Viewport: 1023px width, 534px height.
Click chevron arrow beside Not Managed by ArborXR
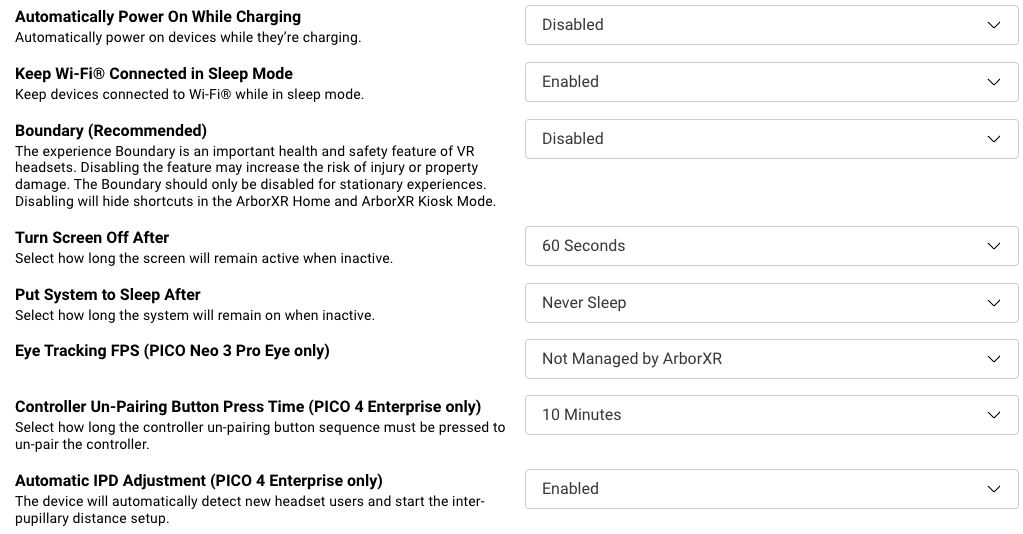[x=994, y=358]
